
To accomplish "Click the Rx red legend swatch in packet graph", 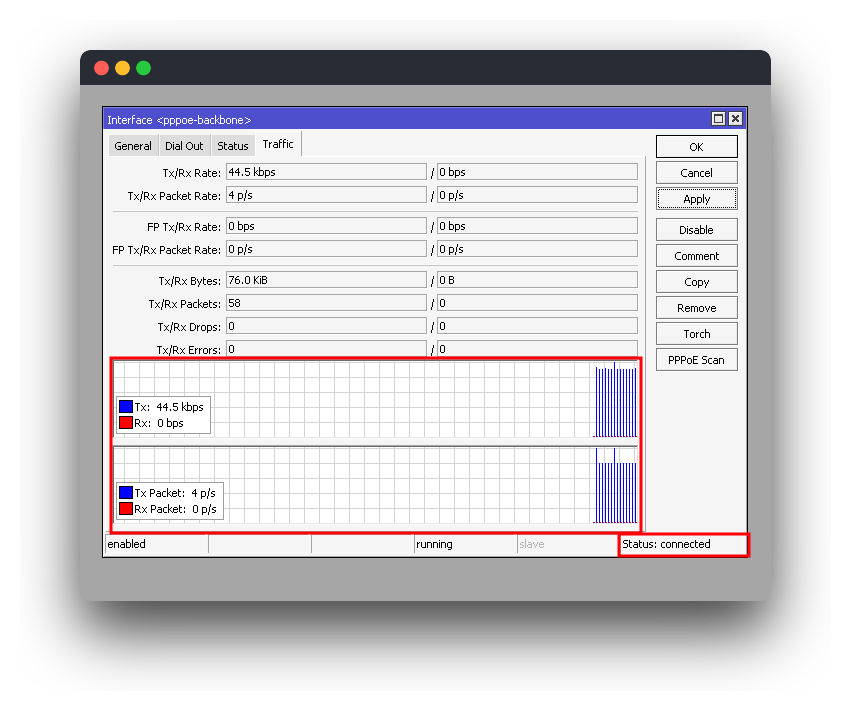I will pyautogui.click(x=125, y=508).
